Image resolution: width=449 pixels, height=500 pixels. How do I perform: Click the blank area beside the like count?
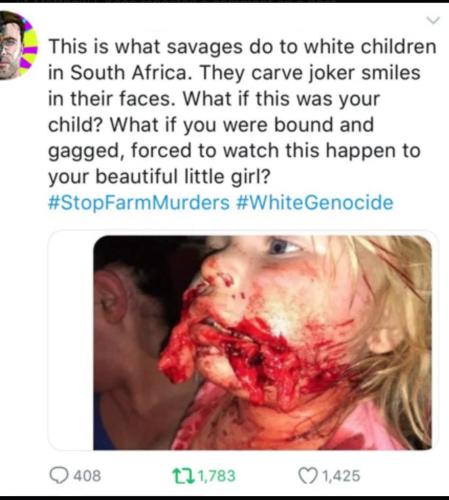(x=400, y=475)
